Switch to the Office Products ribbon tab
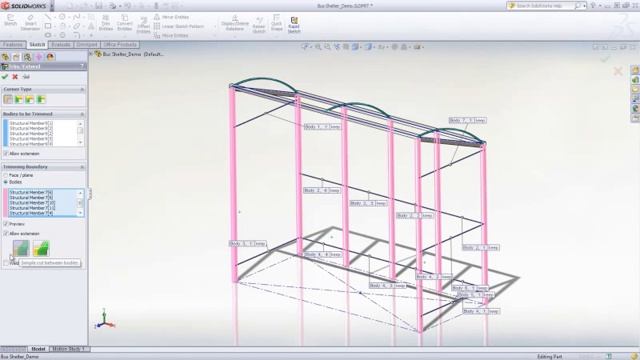Screen dimensions: 640x360 tap(120, 44)
